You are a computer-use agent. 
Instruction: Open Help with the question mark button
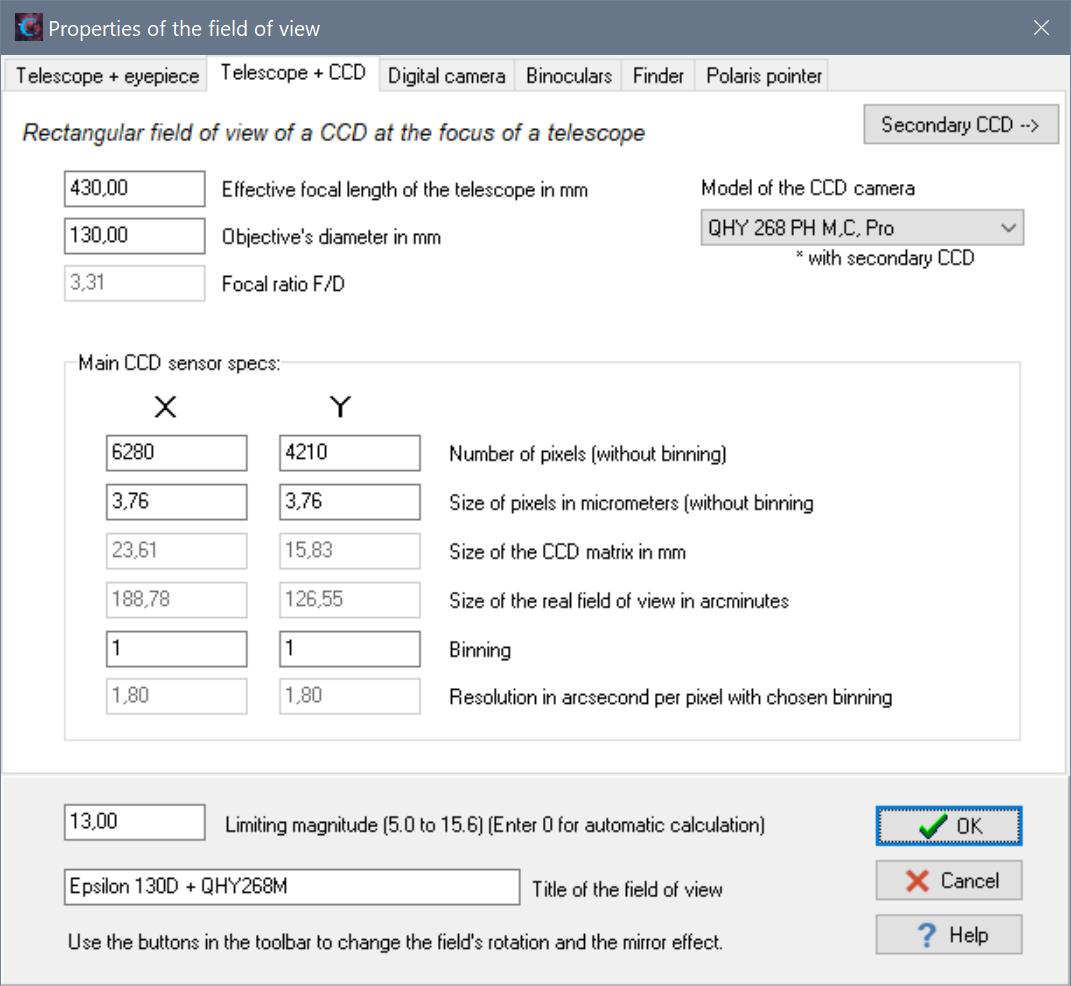pyautogui.click(x=949, y=935)
